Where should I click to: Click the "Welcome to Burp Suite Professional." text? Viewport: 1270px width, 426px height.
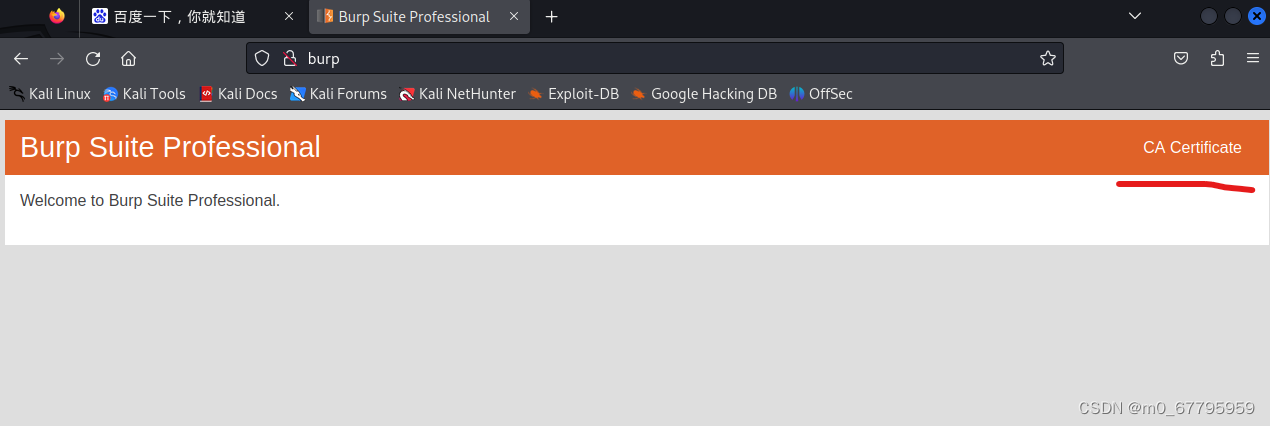click(150, 201)
